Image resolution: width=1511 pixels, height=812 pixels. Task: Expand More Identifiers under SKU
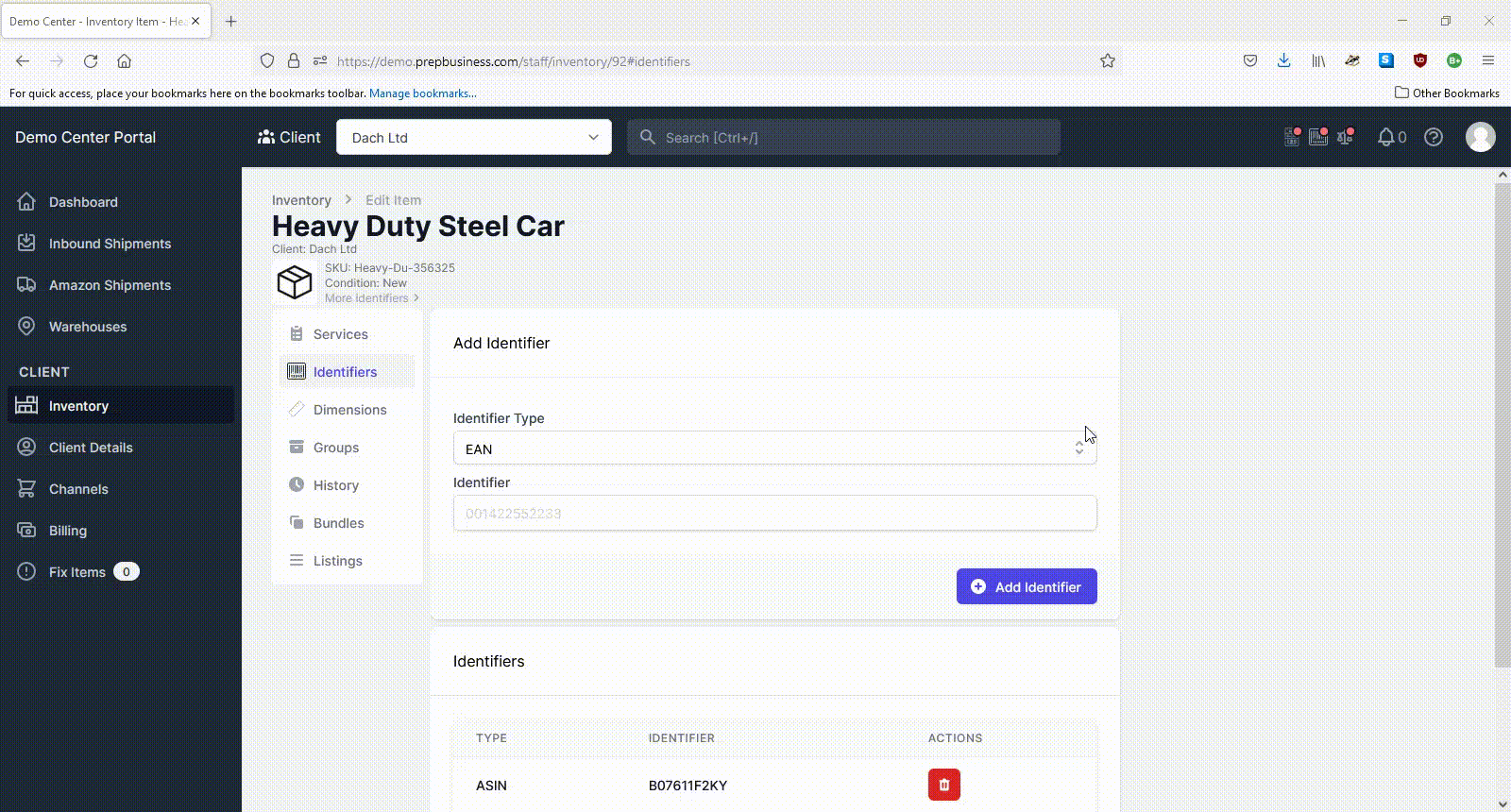(371, 298)
